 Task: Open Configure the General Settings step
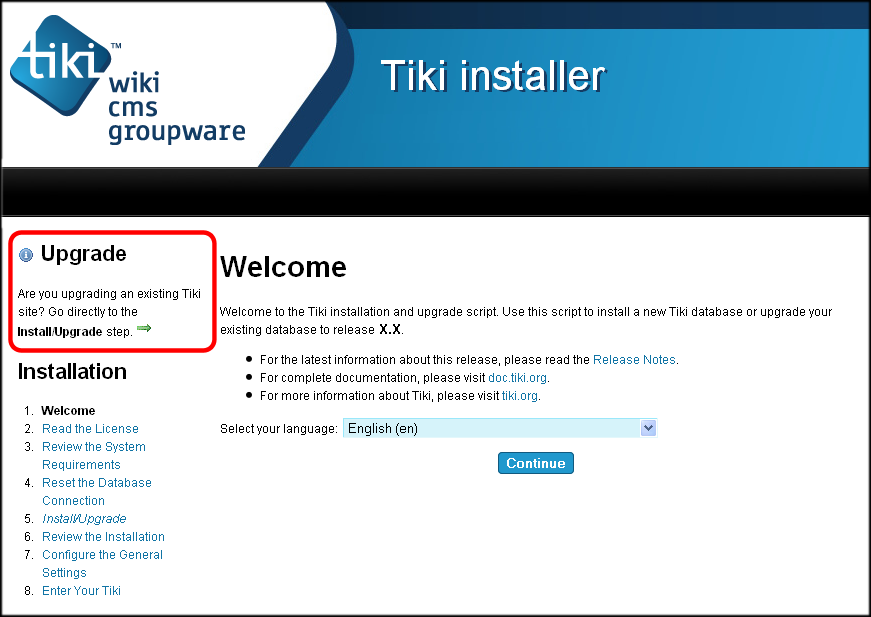[102, 564]
